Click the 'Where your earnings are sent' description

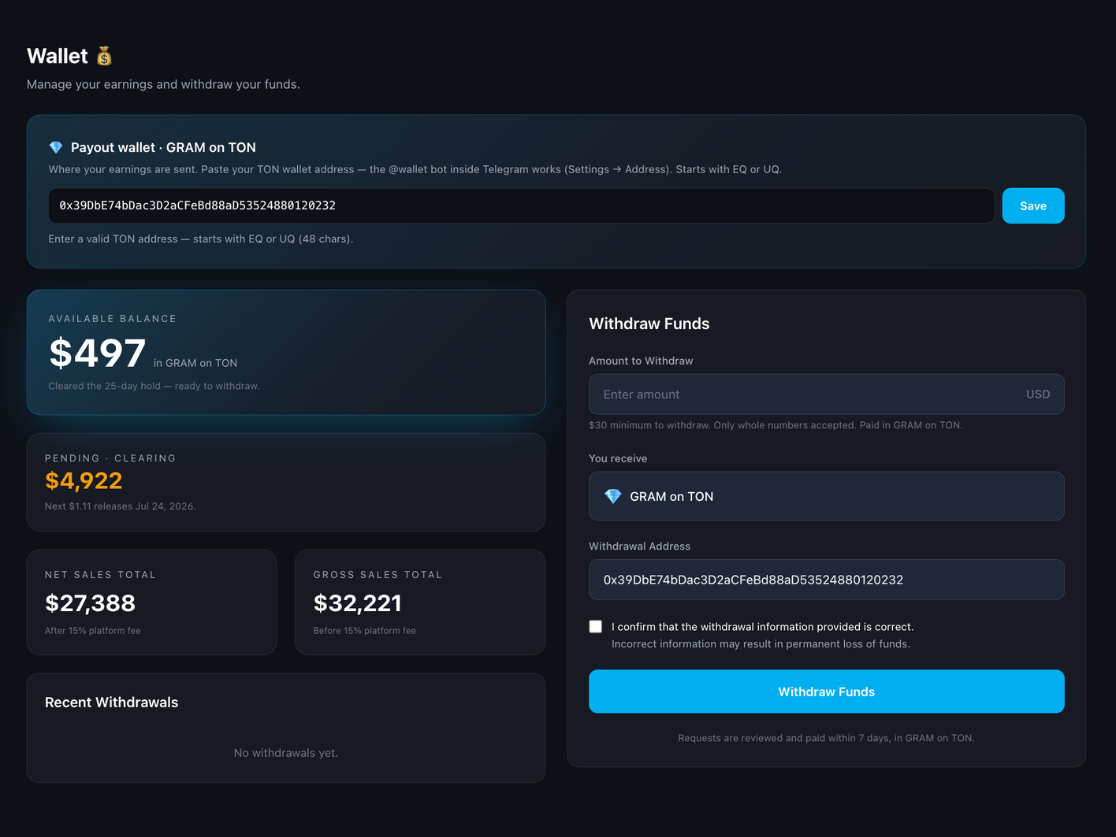[x=415, y=169]
